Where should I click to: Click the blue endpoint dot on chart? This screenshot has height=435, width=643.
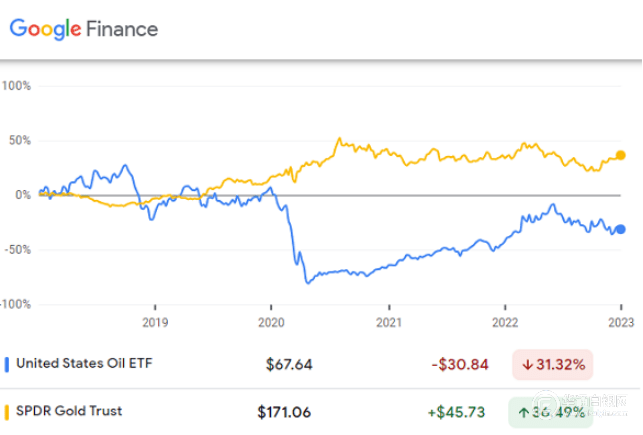coord(621,229)
